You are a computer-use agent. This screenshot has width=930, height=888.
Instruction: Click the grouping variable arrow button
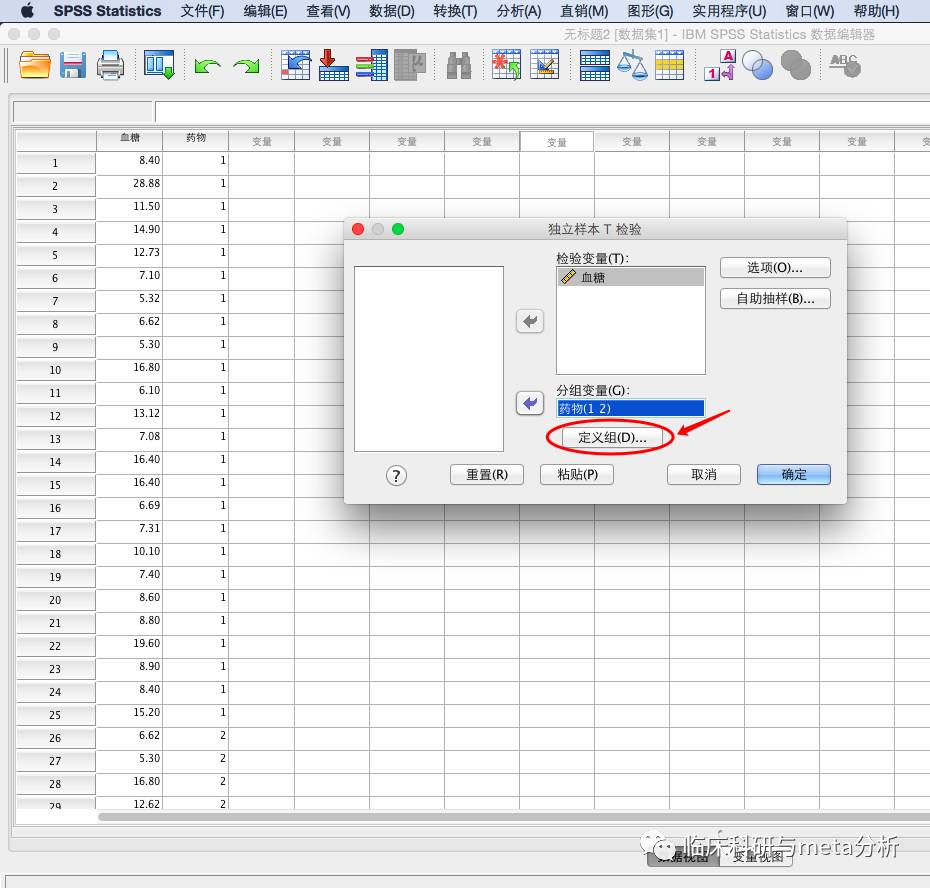tap(530, 403)
